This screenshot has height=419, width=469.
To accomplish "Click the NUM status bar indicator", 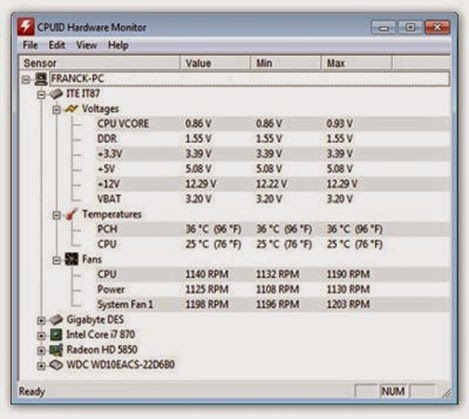I will 393,391.
